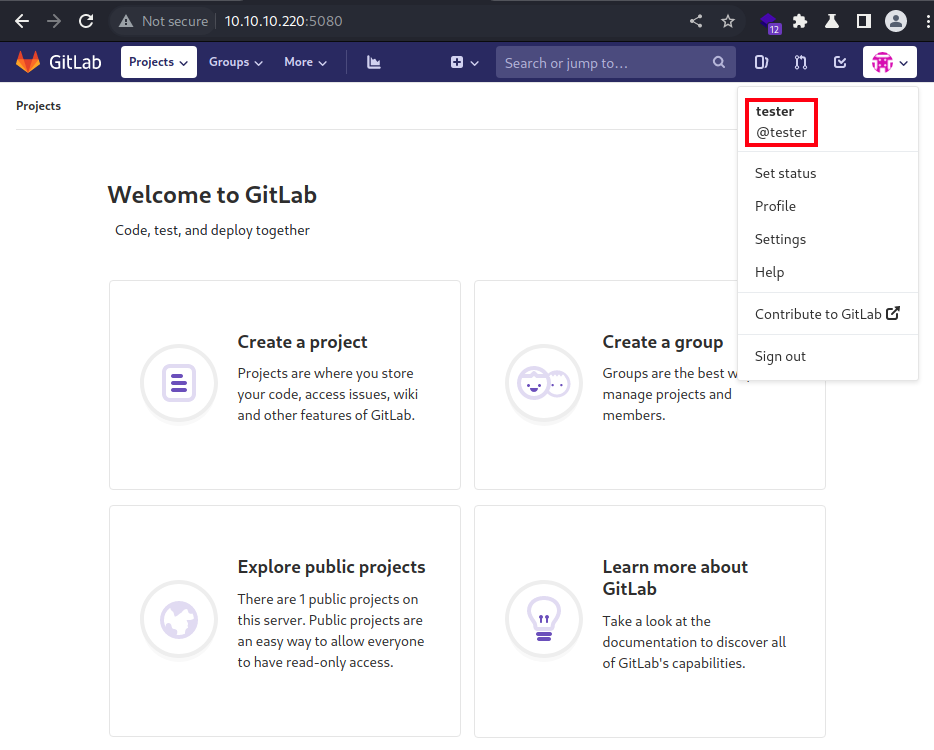This screenshot has width=934, height=750.
Task: Click the GitLab fox logo
Action: [x=27, y=62]
